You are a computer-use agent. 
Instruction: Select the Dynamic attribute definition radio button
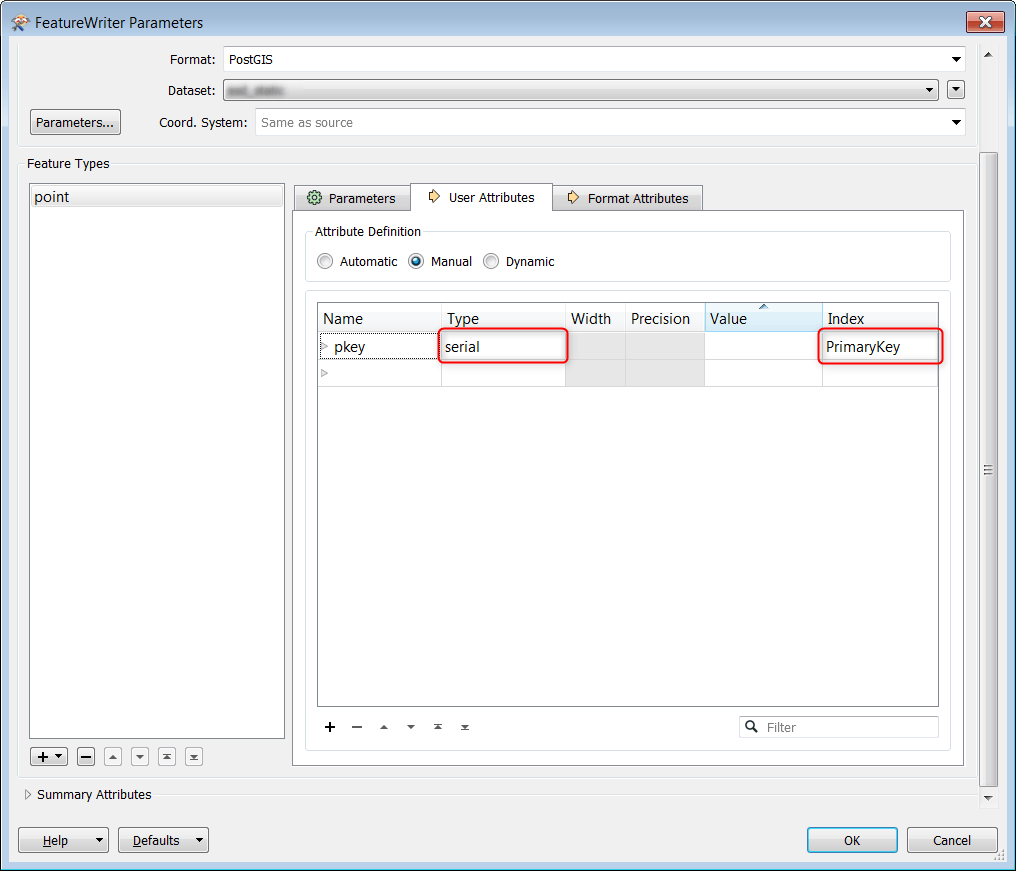[491, 260]
